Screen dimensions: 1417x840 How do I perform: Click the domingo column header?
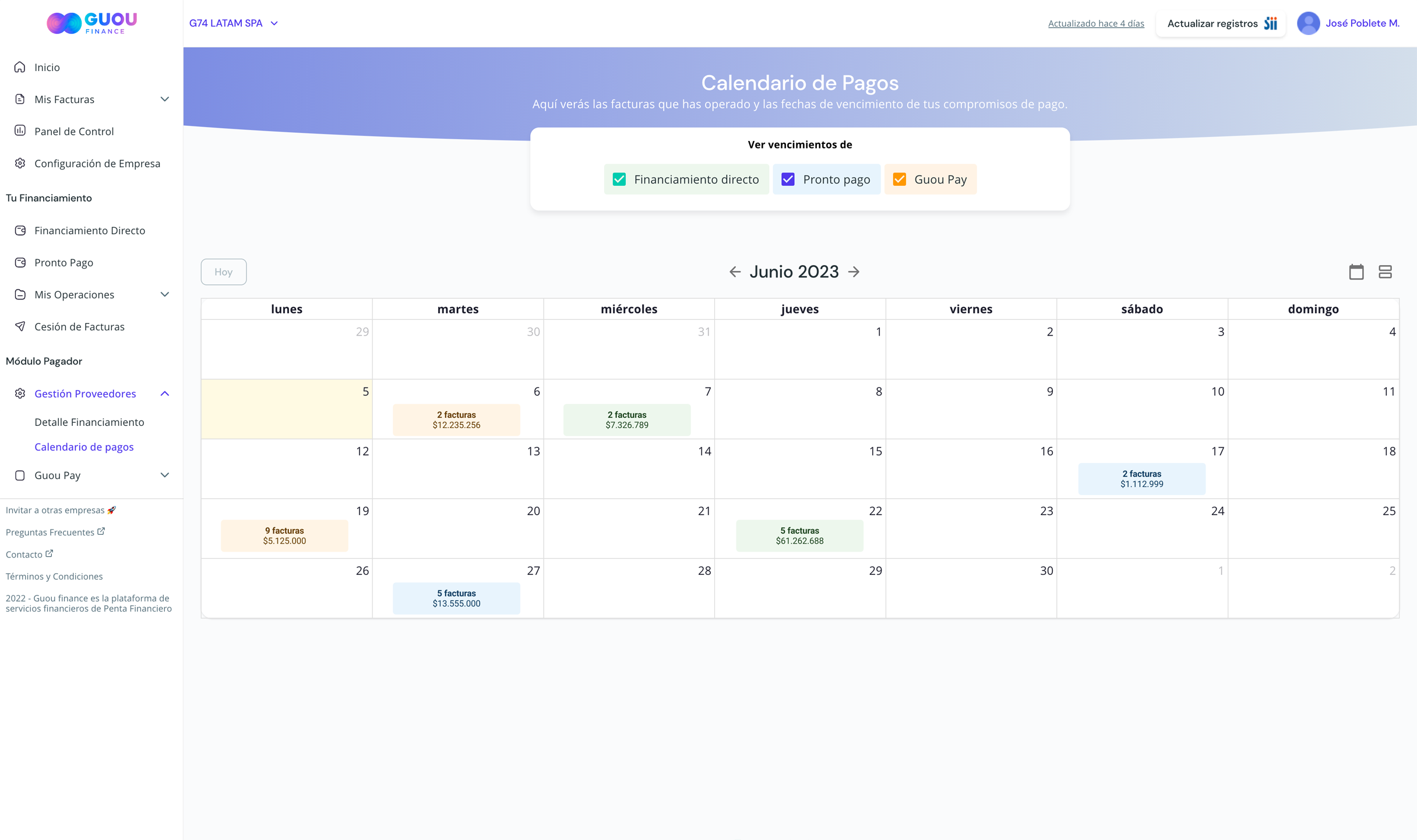(1313, 309)
